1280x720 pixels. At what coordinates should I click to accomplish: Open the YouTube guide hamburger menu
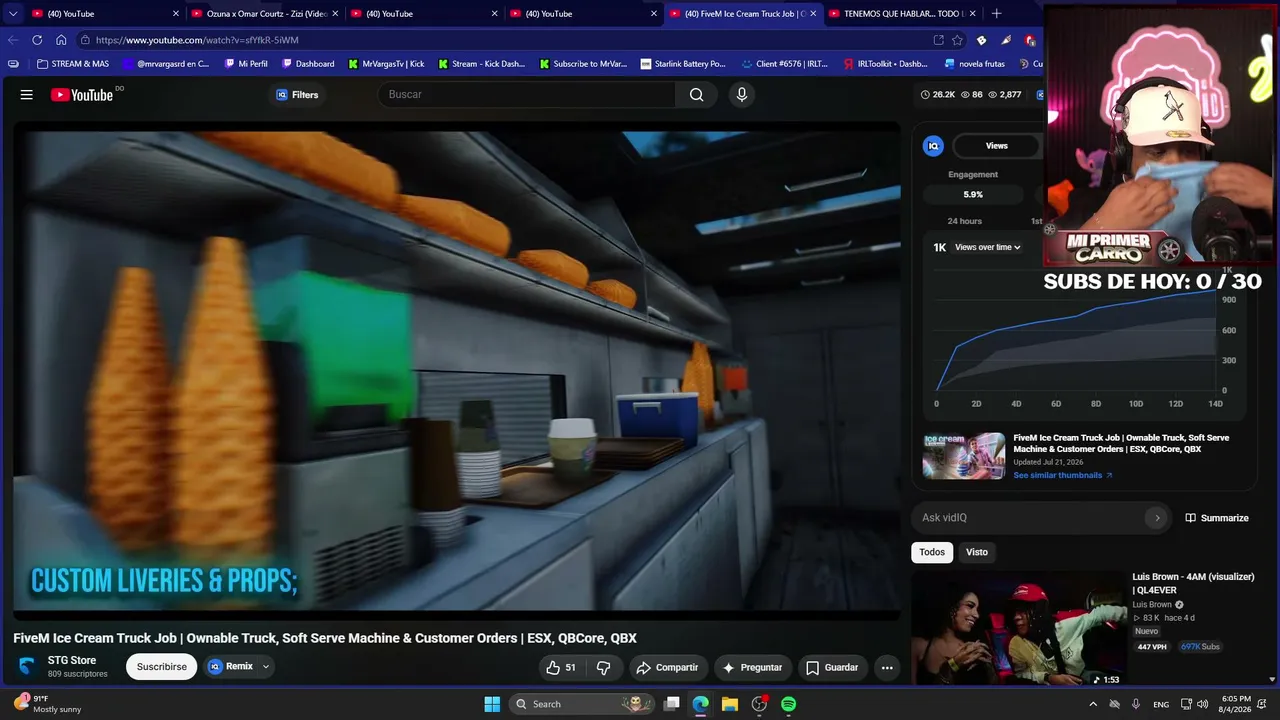point(27,95)
